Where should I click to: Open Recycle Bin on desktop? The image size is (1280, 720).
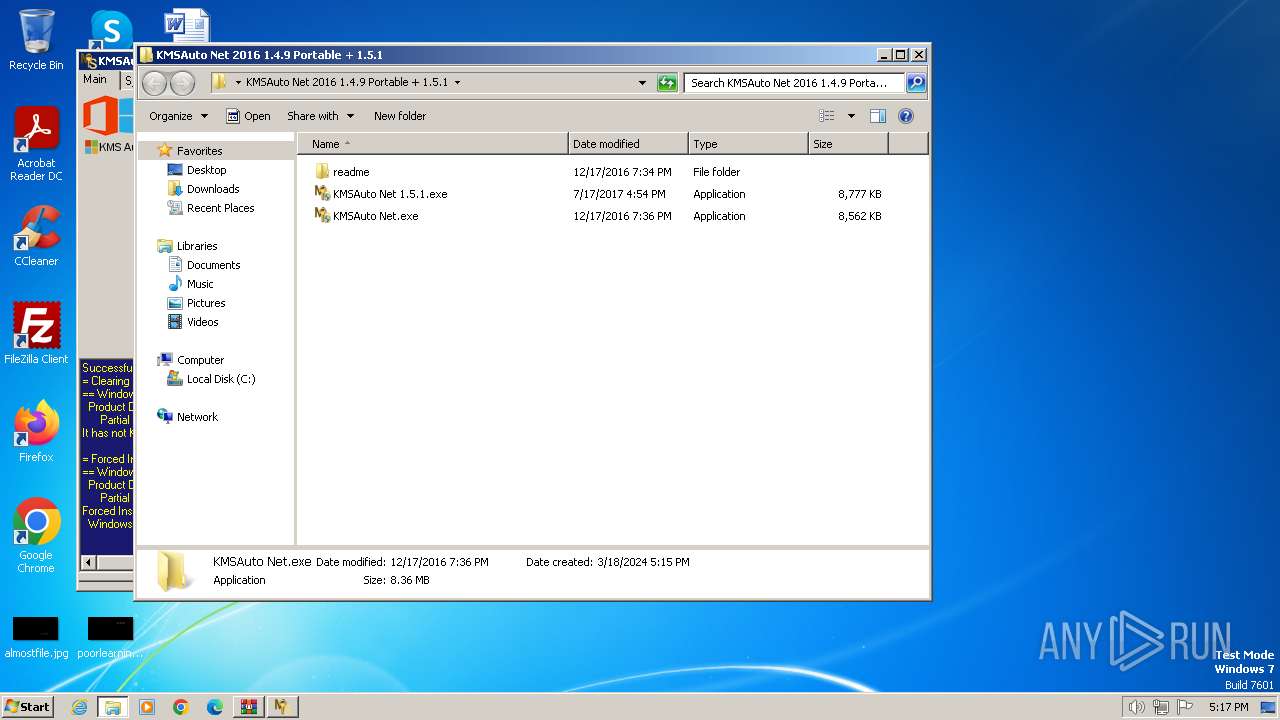click(x=36, y=40)
